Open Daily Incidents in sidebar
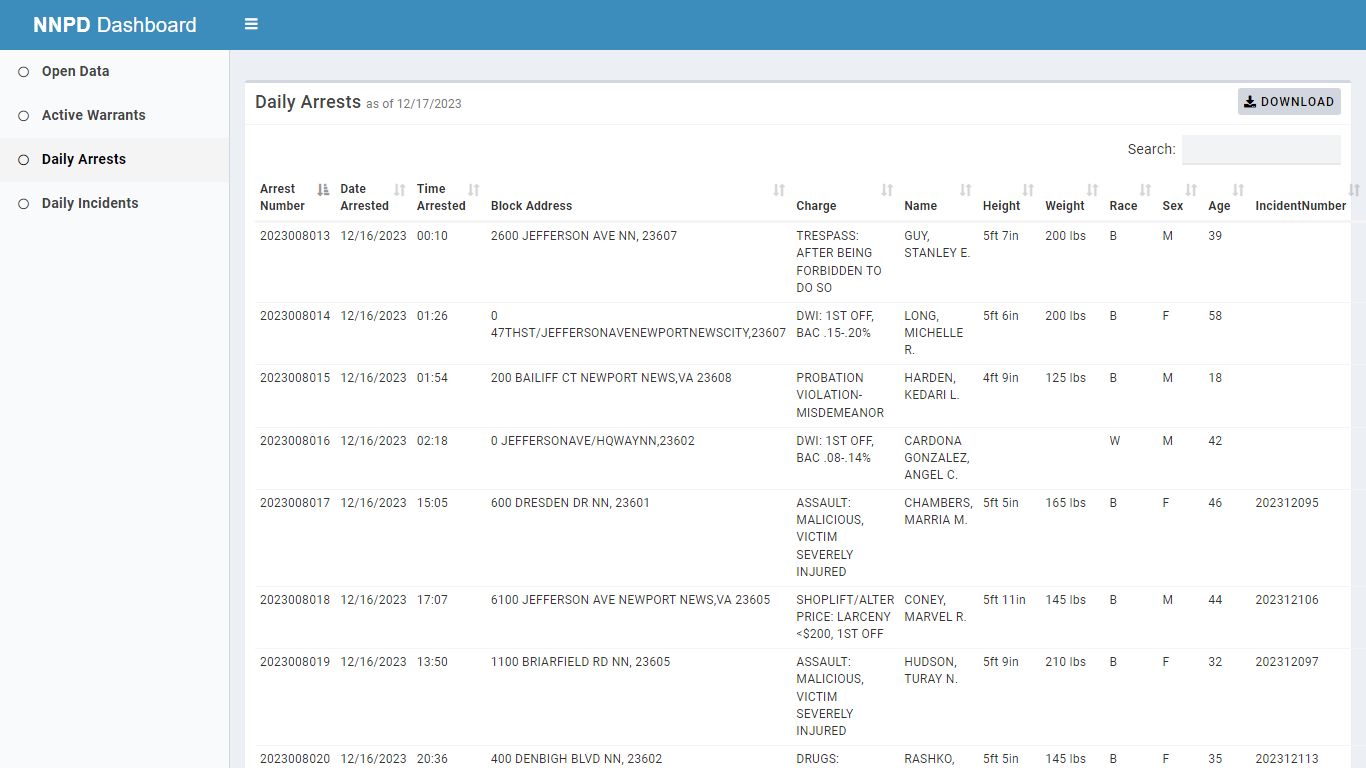Image resolution: width=1366 pixels, height=768 pixels. click(114, 204)
